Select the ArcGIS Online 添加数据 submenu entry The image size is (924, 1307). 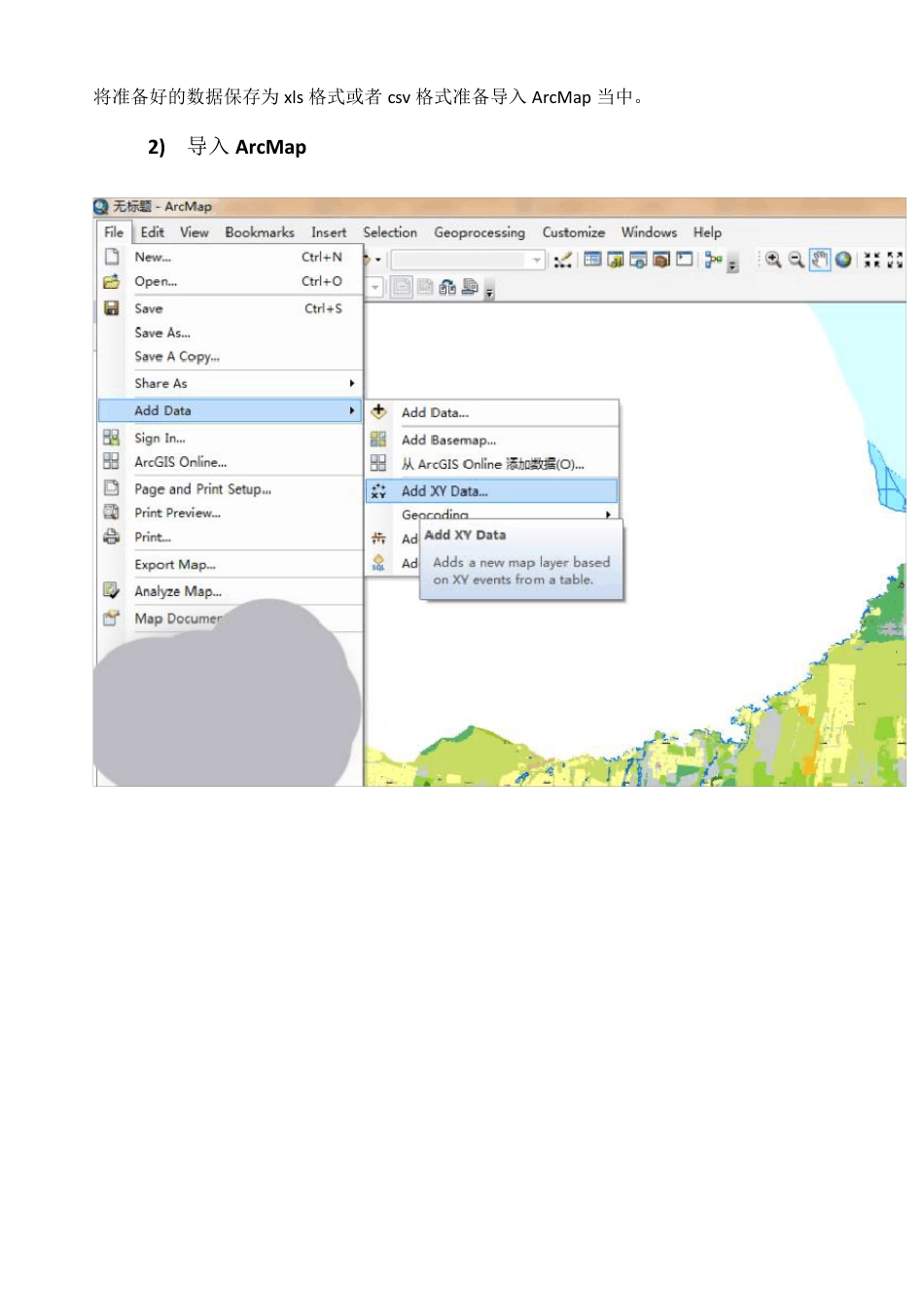coord(491,464)
